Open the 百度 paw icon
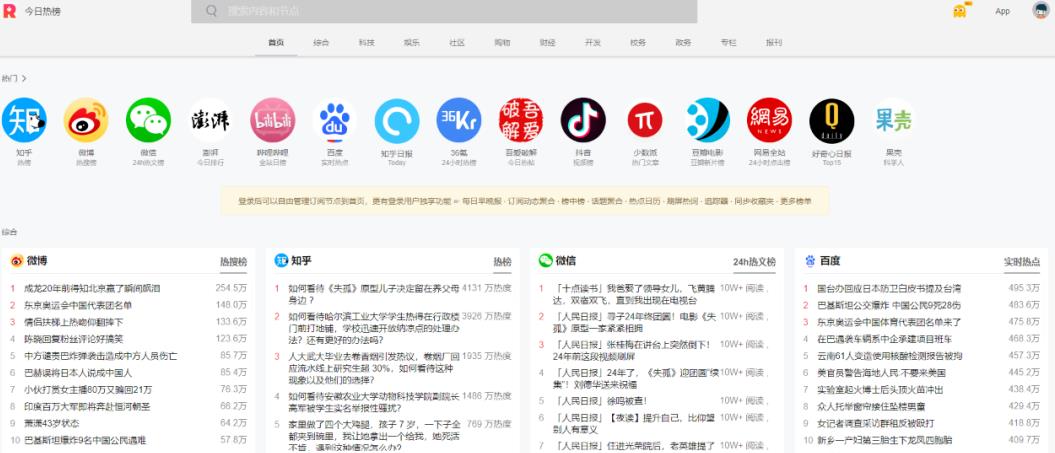The image size is (1055, 453). [x=334, y=120]
